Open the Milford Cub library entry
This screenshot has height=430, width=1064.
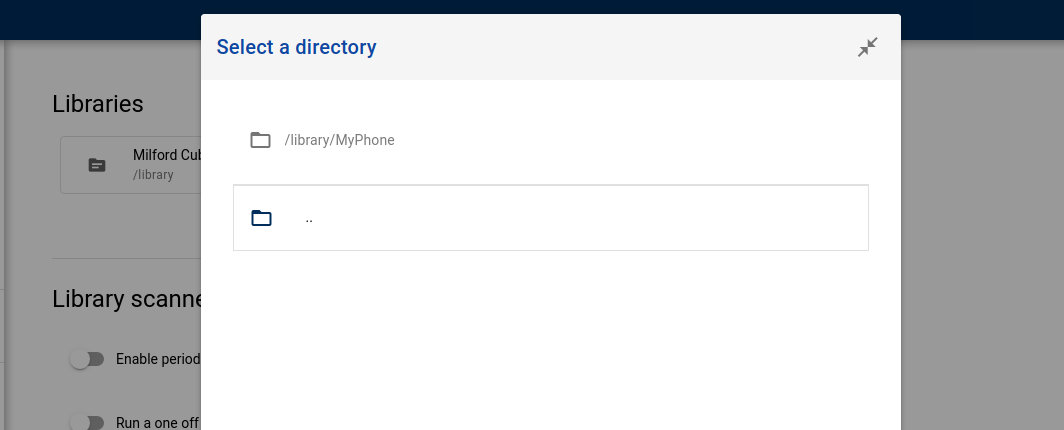[130, 165]
